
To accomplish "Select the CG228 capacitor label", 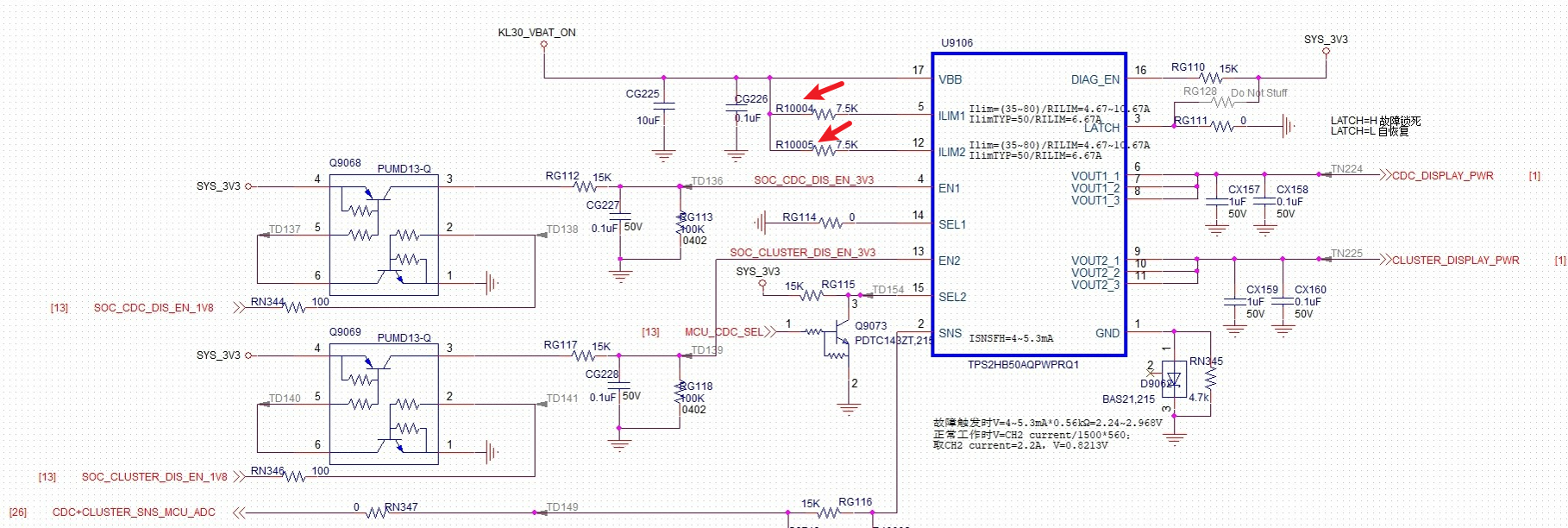I will pyautogui.click(x=602, y=374).
